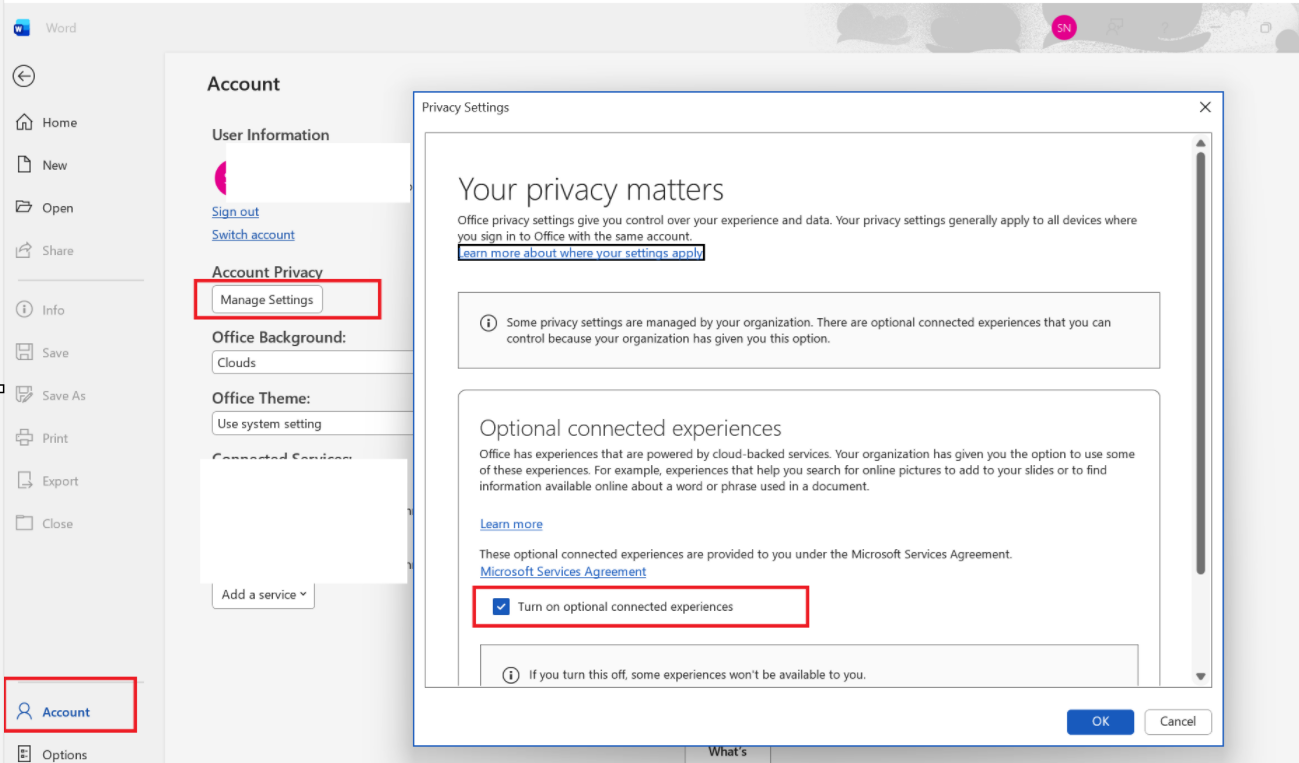
Task: Click the Word logo in the title bar
Action: (22, 28)
